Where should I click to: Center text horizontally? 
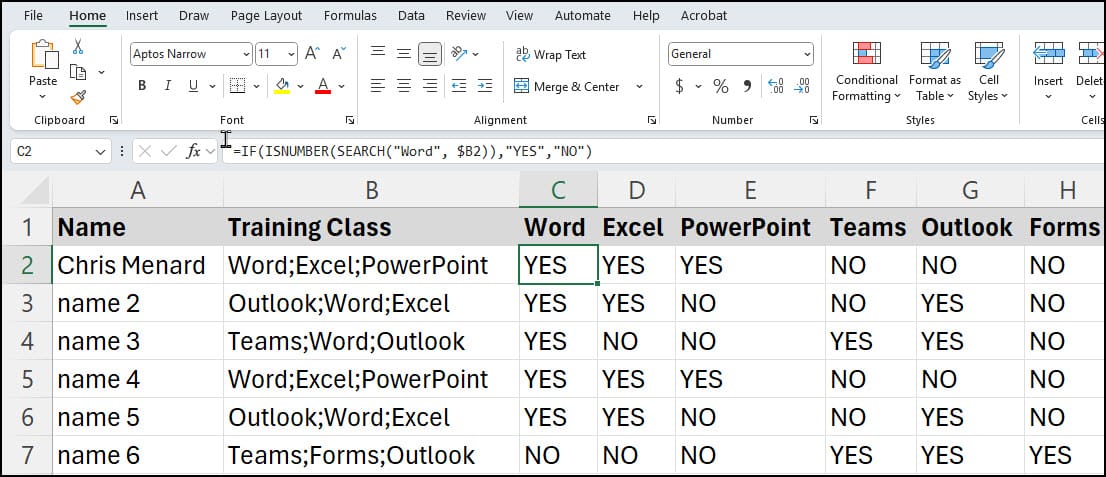(403, 86)
